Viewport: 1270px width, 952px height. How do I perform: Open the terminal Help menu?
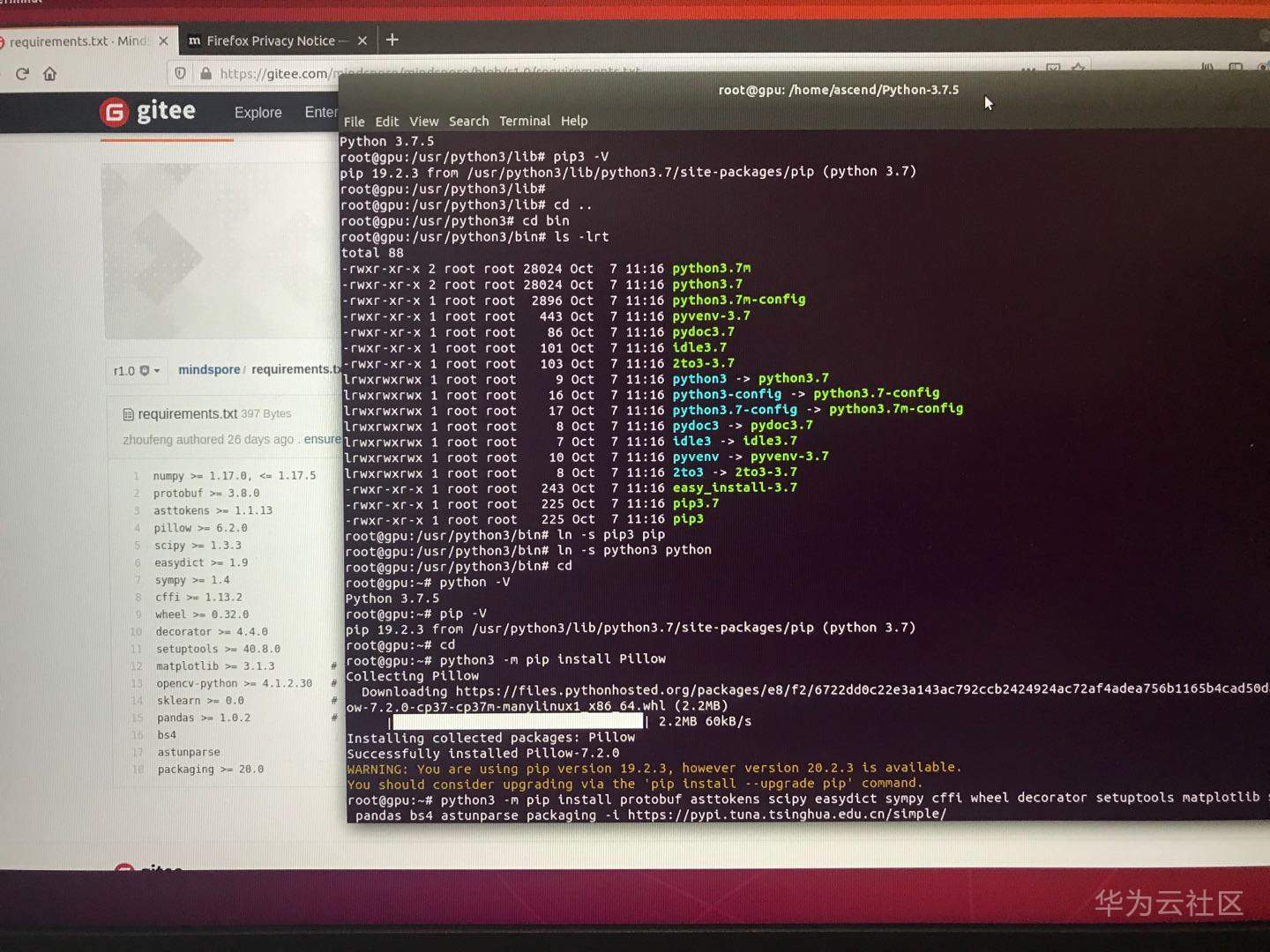574,121
